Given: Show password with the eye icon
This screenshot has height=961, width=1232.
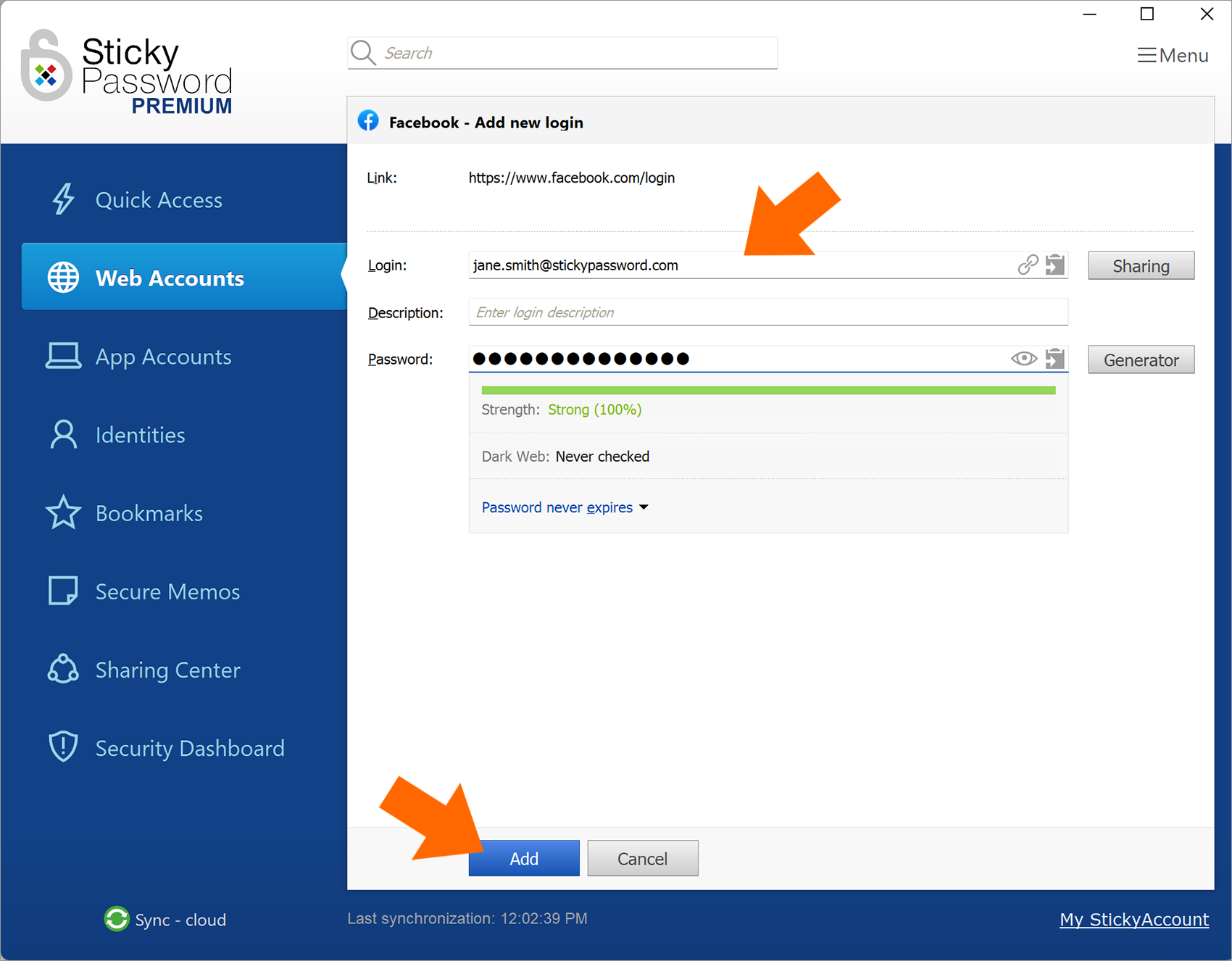Looking at the screenshot, I should pos(1024,358).
